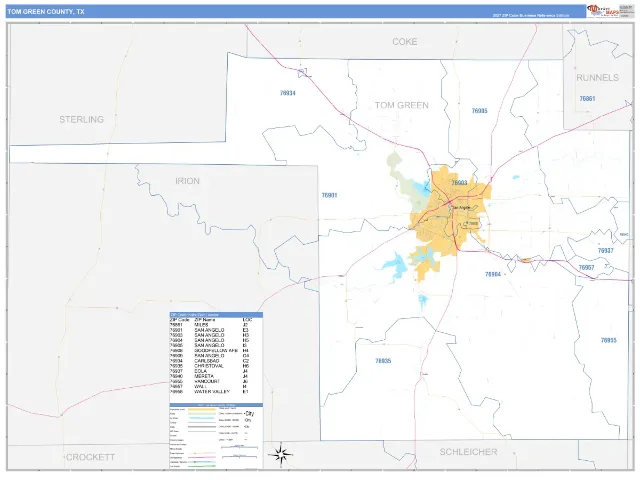Click the COKE county label
This screenshot has height=480, width=640.
pyautogui.click(x=404, y=42)
